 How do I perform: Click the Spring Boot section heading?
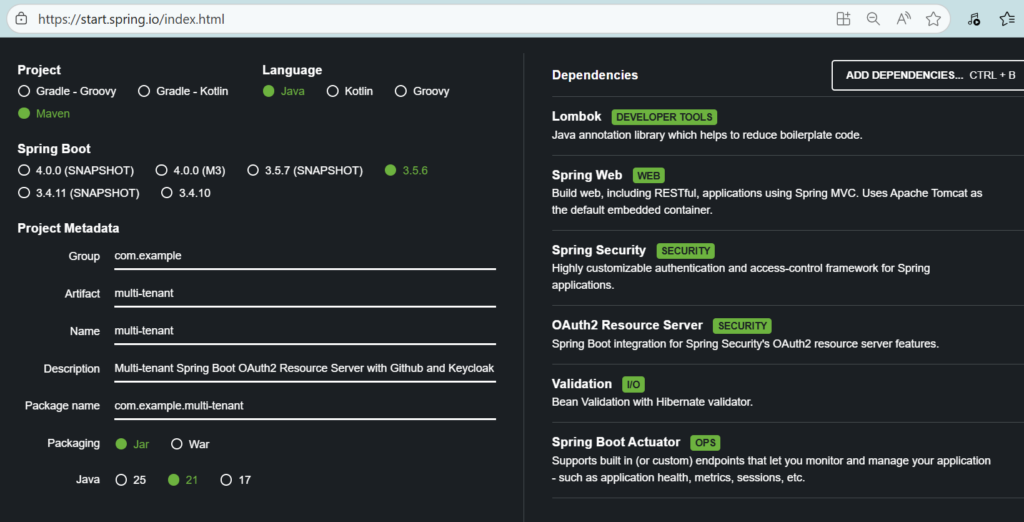pyautogui.click(x=54, y=149)
